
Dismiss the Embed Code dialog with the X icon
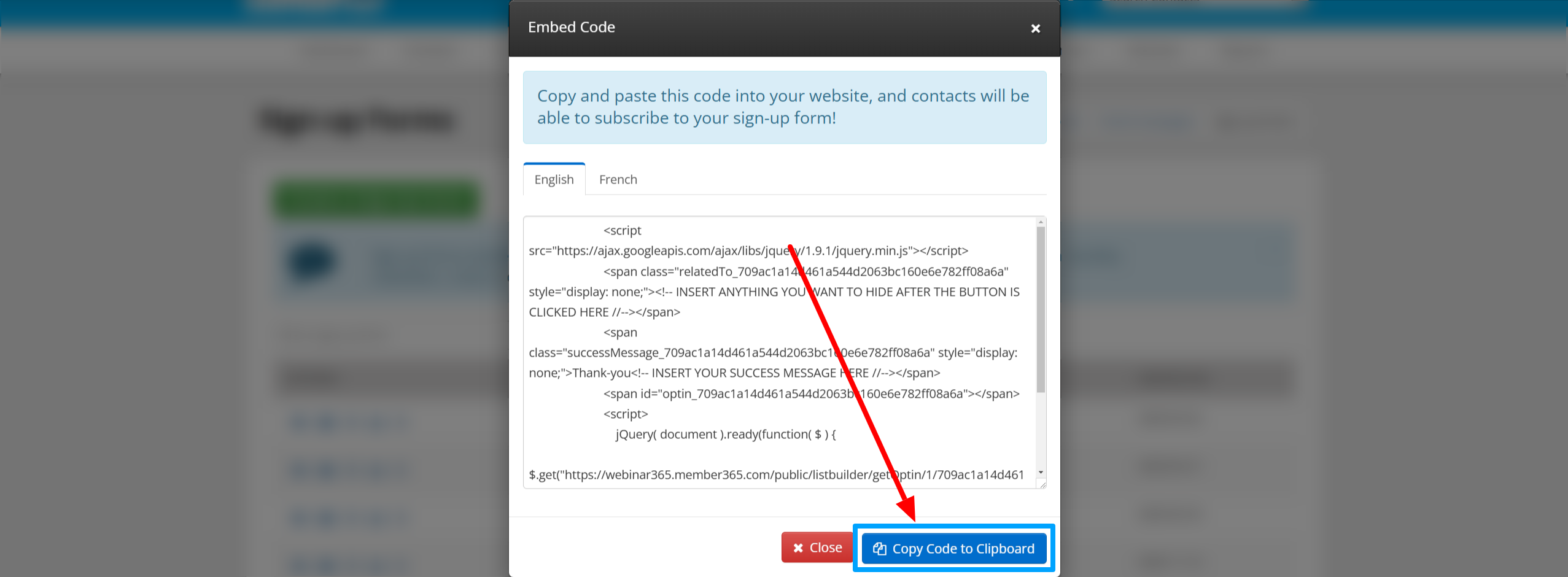1035,28
